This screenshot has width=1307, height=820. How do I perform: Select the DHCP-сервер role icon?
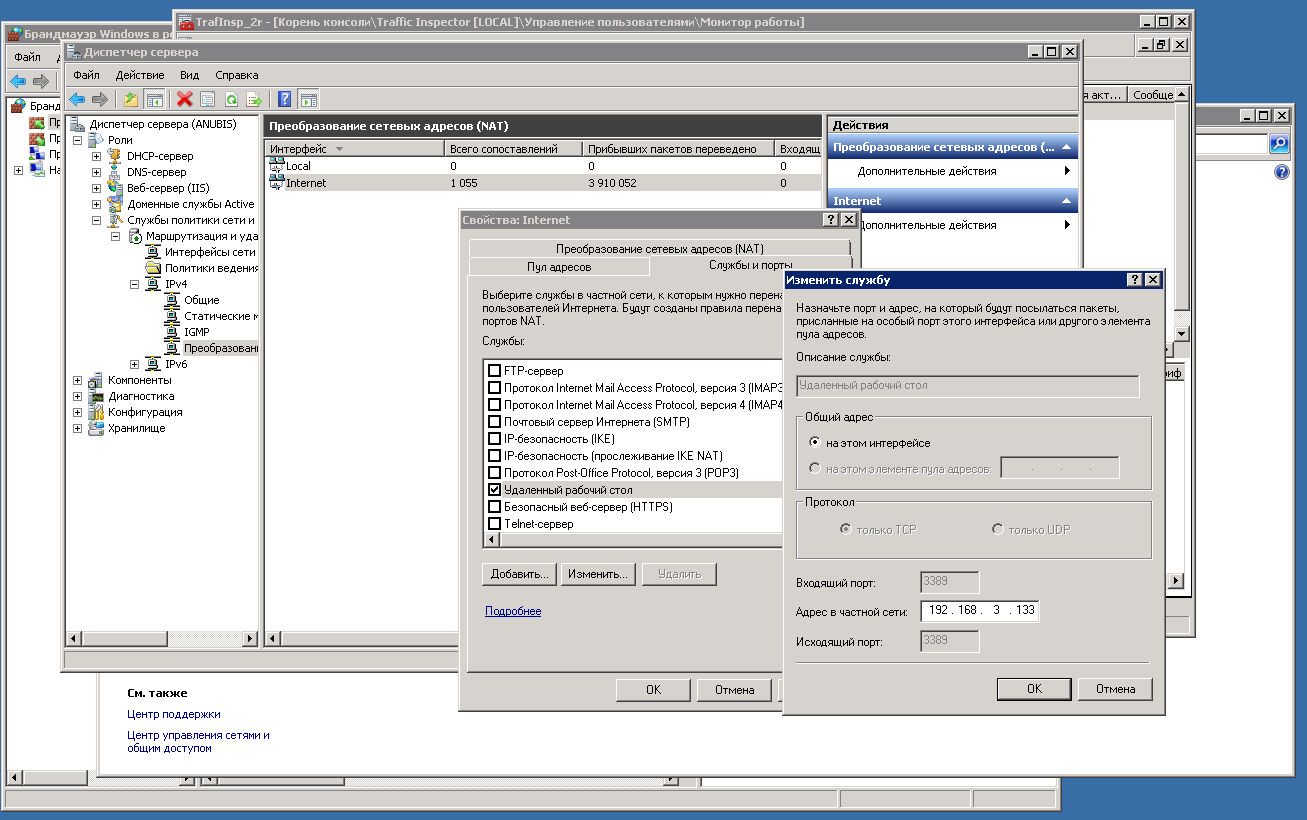(115, 156)
